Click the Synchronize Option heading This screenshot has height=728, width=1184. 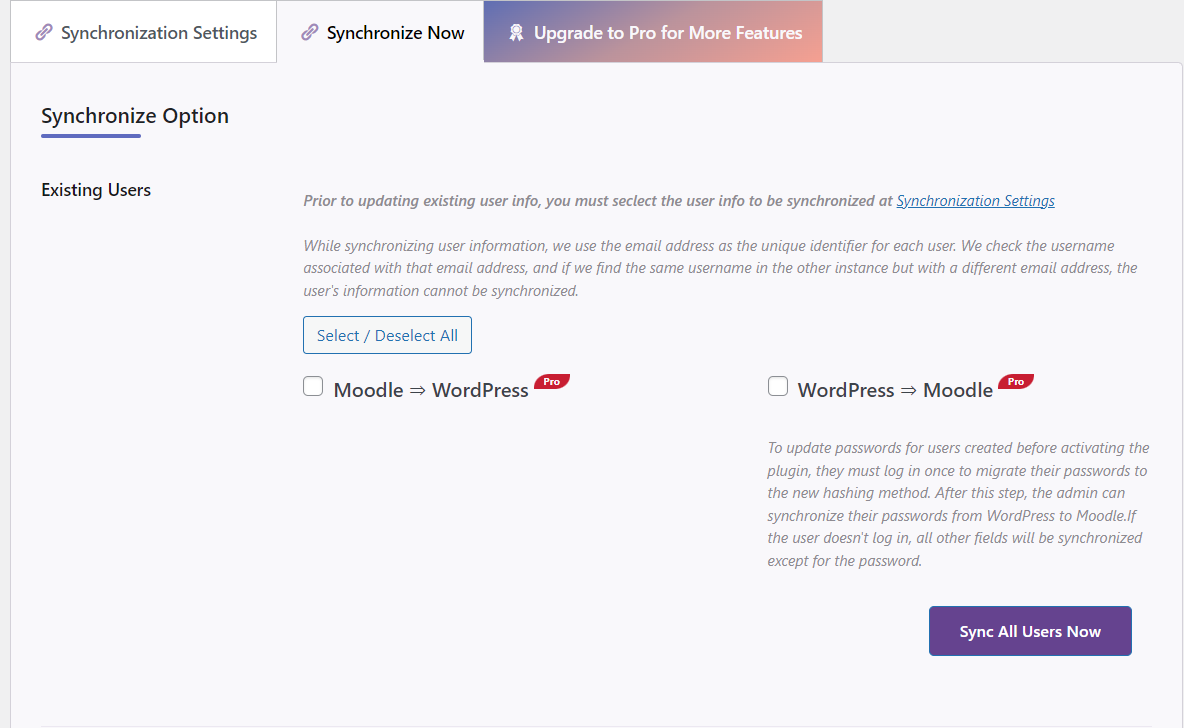tap(135, 116)
